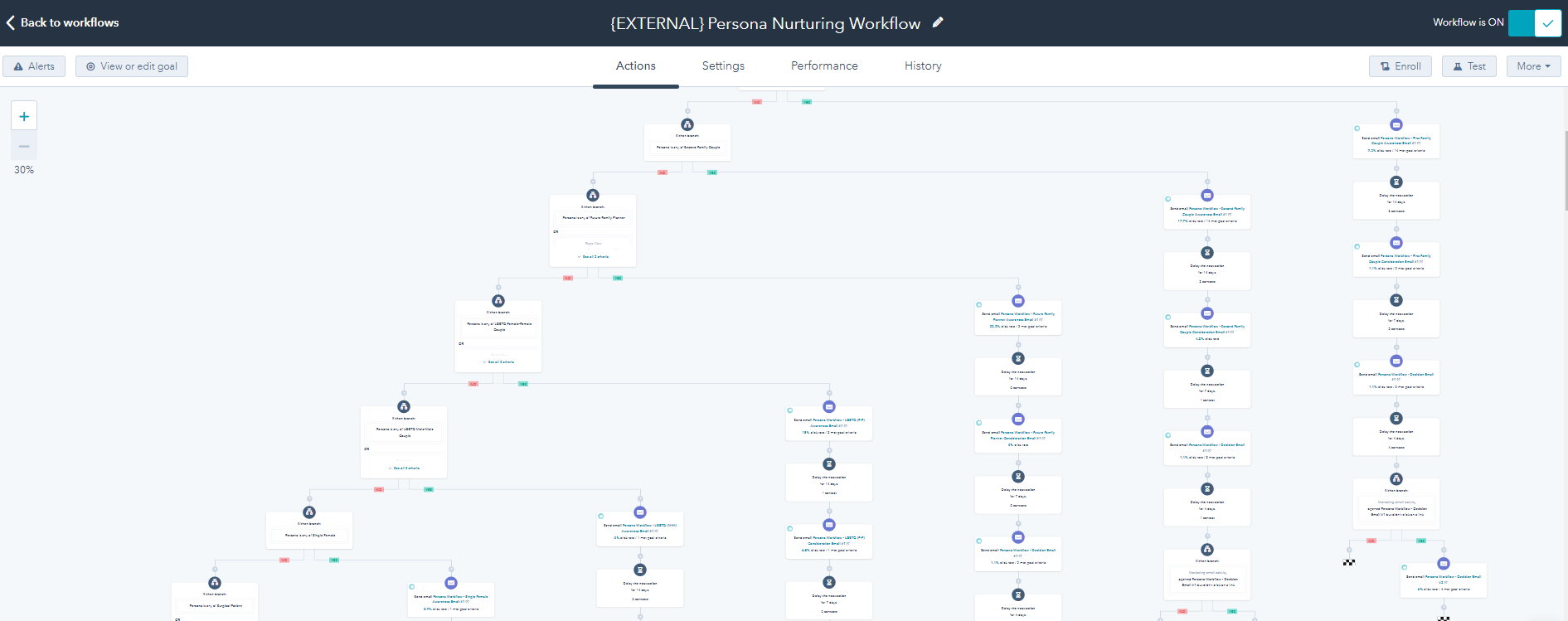1568x621 pixels.
Task: Turn off the Workflow is ON switch
Action: pyautogui.click(x=1535, y=22)
